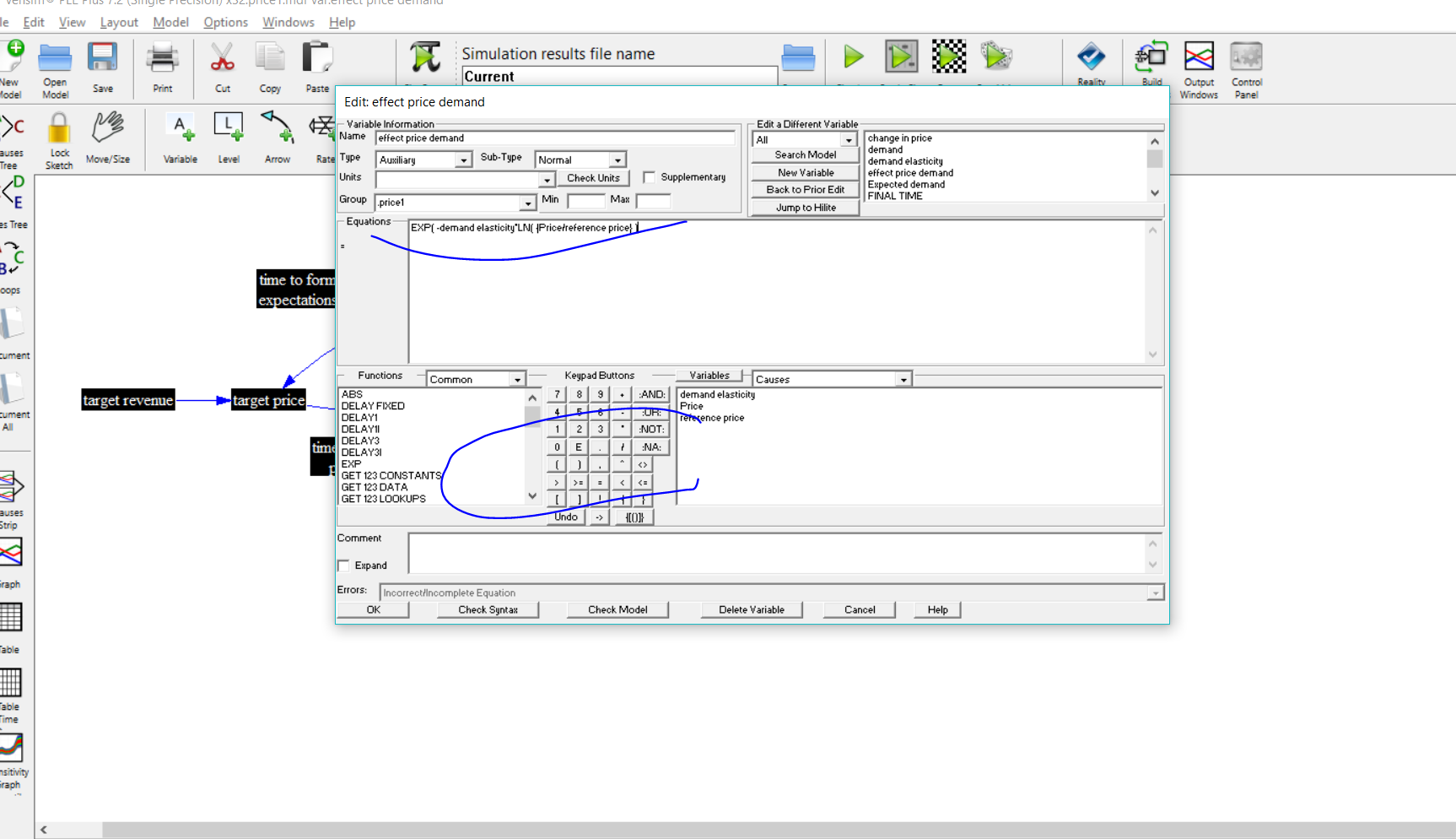
Task: Open the Functions Common category dropdown
Action: click(x=517, y=380)
